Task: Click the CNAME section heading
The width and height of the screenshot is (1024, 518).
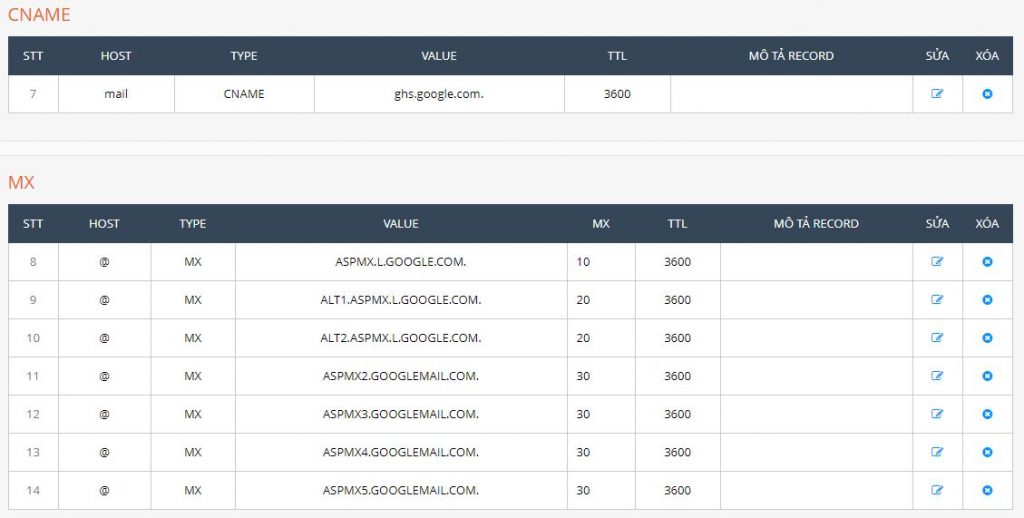Action: point(39,14)
